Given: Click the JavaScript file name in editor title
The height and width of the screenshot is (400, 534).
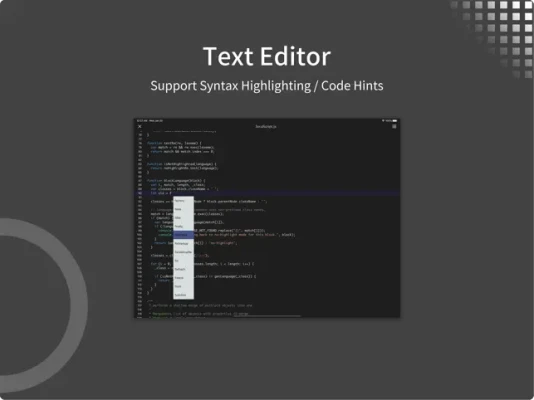Looking at the screenshot, I should (266, 127).
